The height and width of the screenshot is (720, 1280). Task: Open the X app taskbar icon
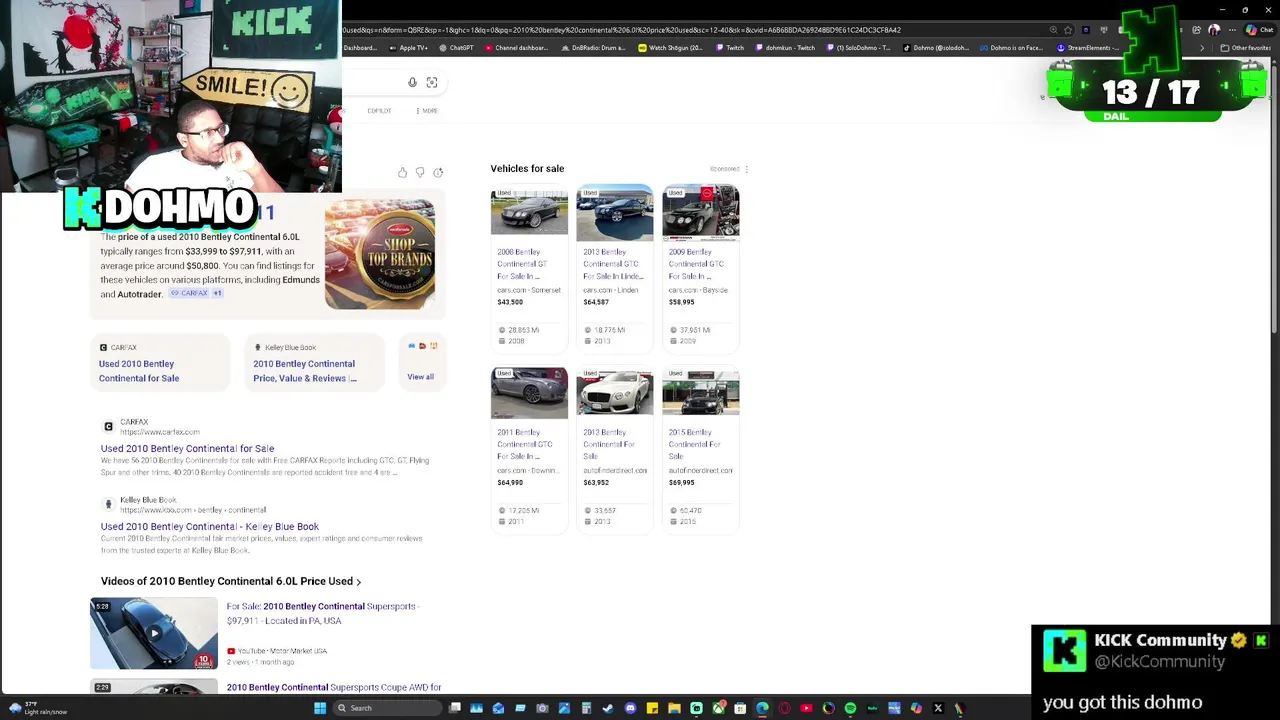pos(938,708)
